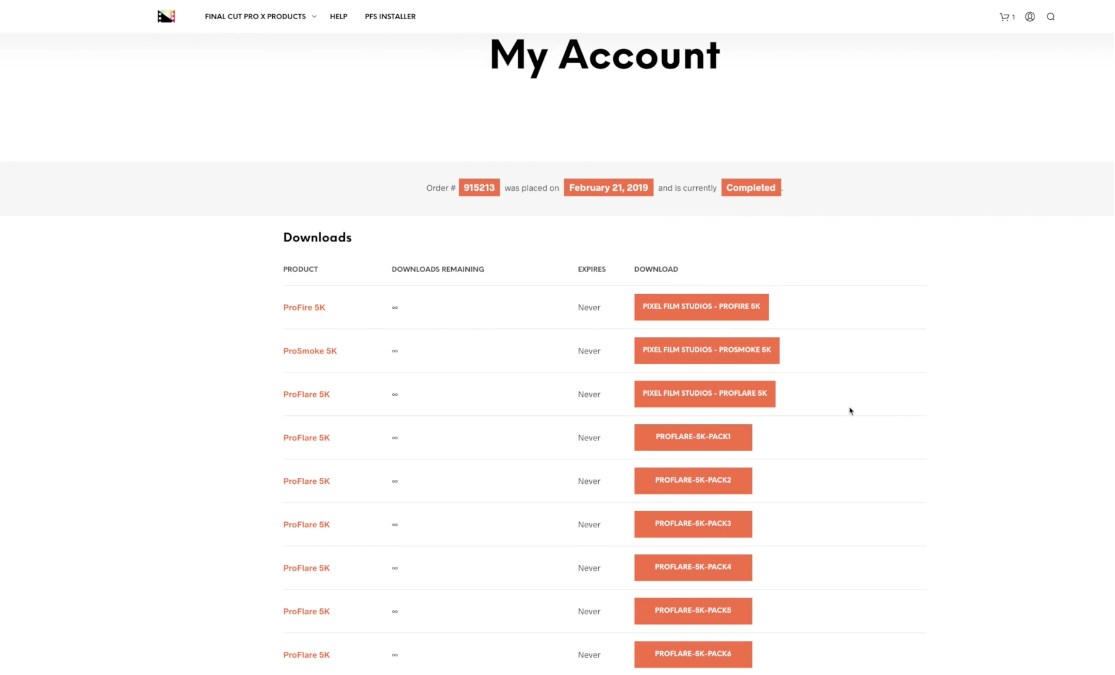The width and height of the screenshot is (1115, 675).
Task: Open ProFlare 5K link in Pack5 row
Action: point(306,611)
